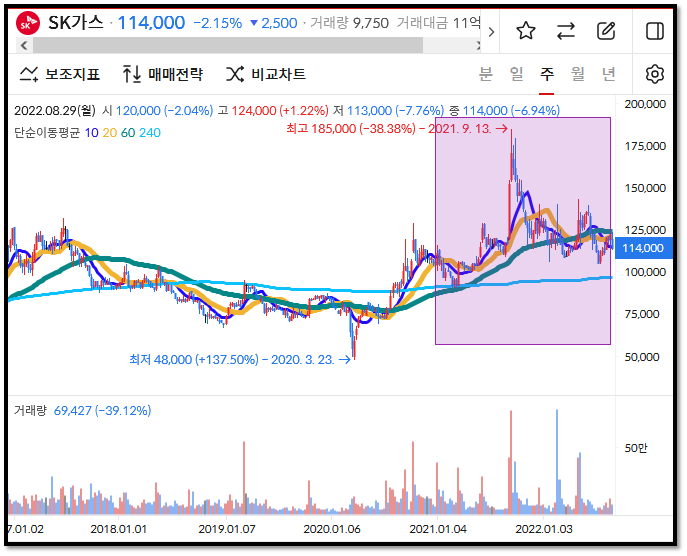Click the gray horizontal scrollbar thumb
This screenshot has height=556, width=687.
[228, 45]
